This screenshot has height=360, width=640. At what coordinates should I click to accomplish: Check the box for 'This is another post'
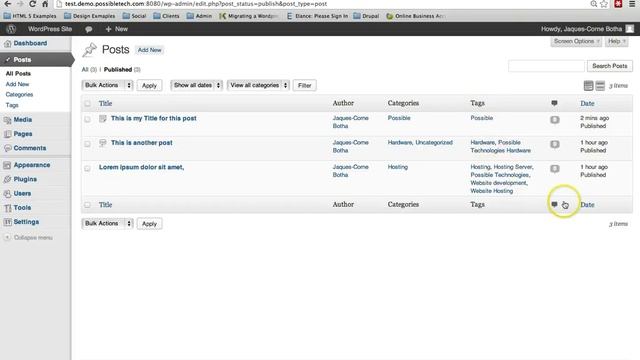click(87, 144)
